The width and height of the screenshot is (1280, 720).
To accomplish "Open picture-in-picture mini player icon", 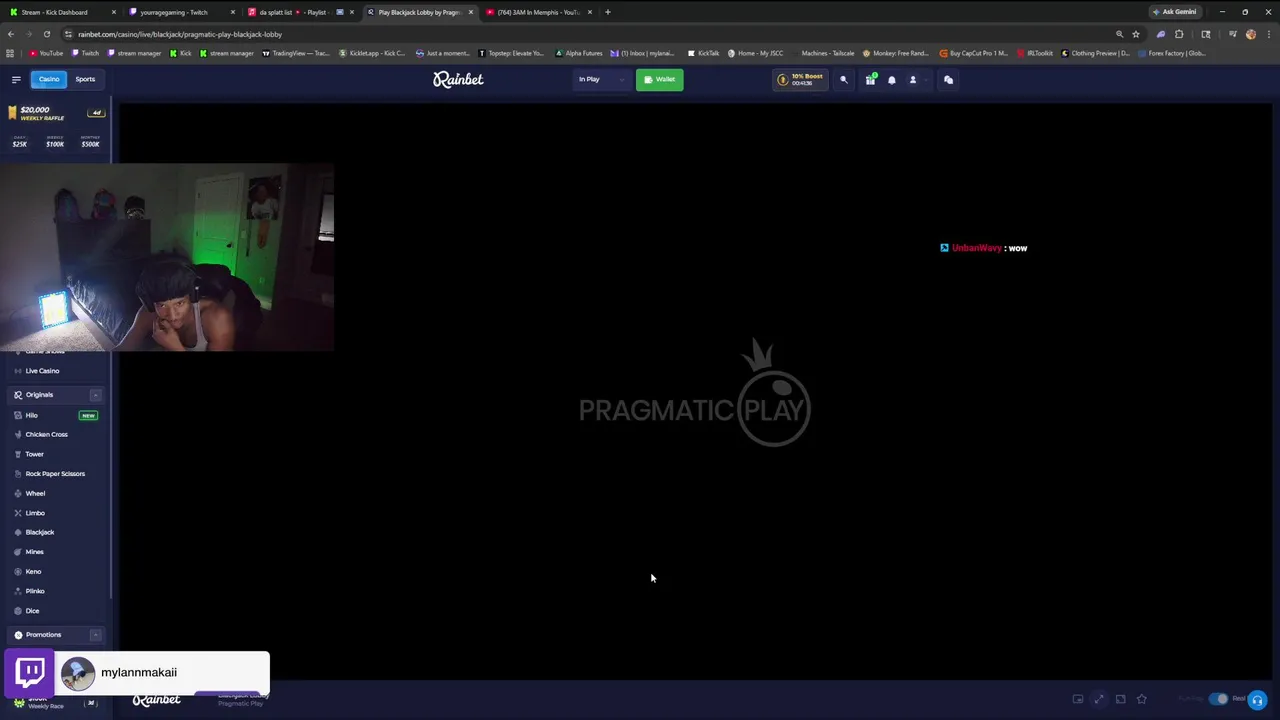I will tap(1078, 699).
